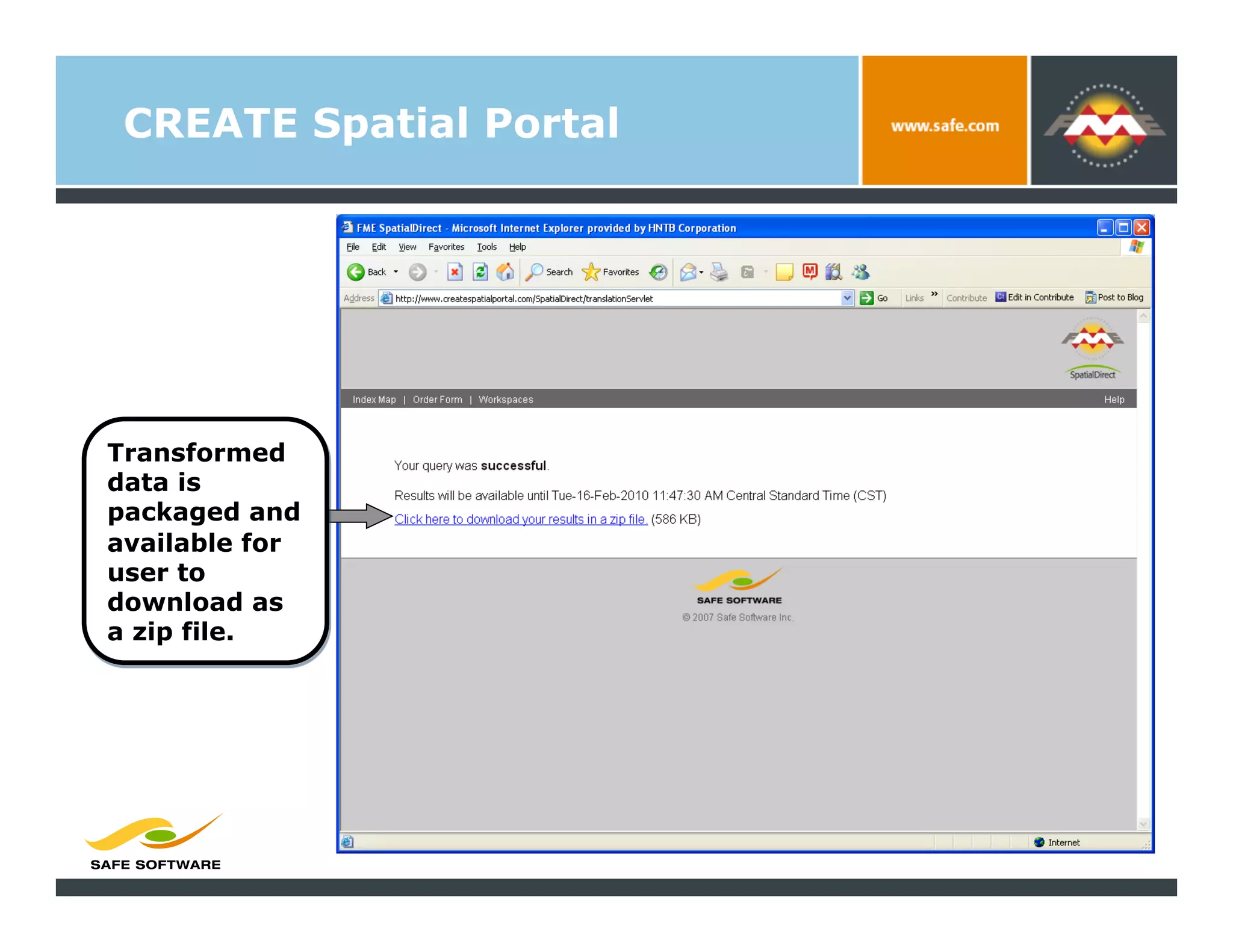1233x952 pixels.
Task: Expand the Links toolbar chevron
Action: 934,294
